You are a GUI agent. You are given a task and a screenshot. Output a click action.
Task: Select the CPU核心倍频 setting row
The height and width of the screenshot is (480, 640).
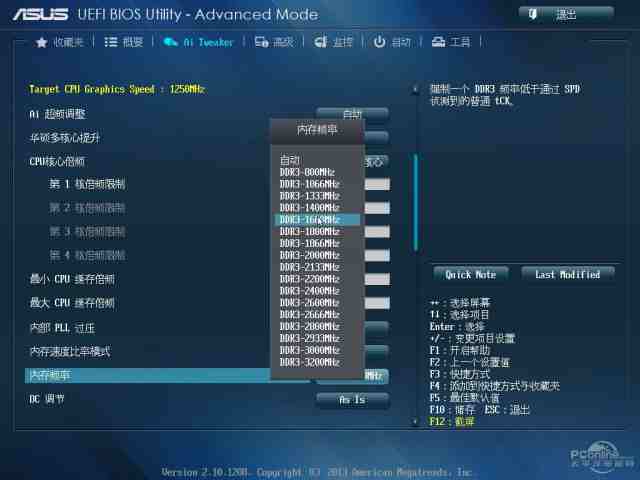click(57, 162)
